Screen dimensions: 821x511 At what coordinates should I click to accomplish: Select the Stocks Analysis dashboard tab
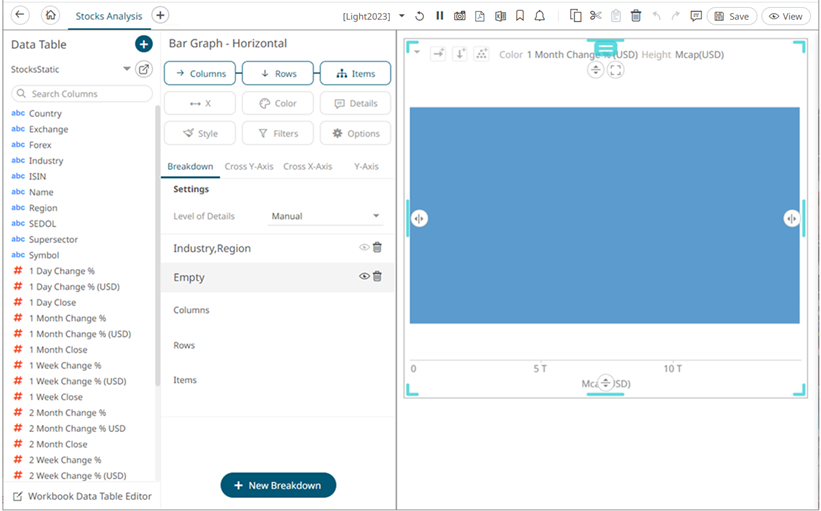109,16
